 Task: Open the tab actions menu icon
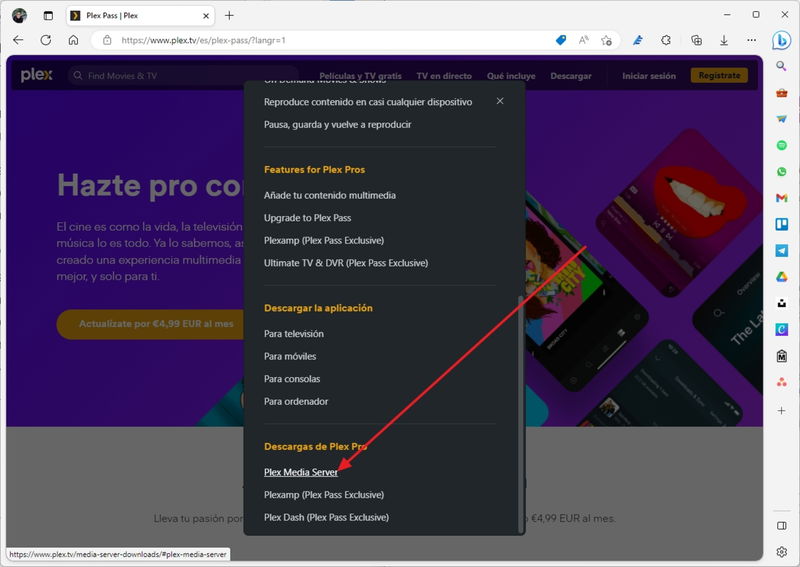(x=48, y=15)
